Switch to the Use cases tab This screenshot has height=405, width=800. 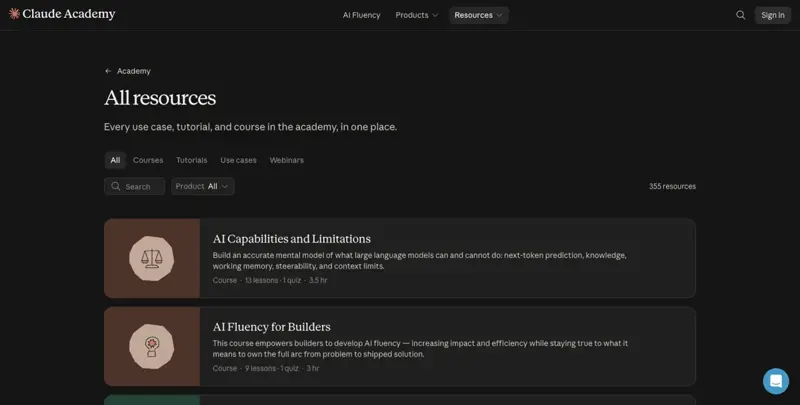point(238,160)
